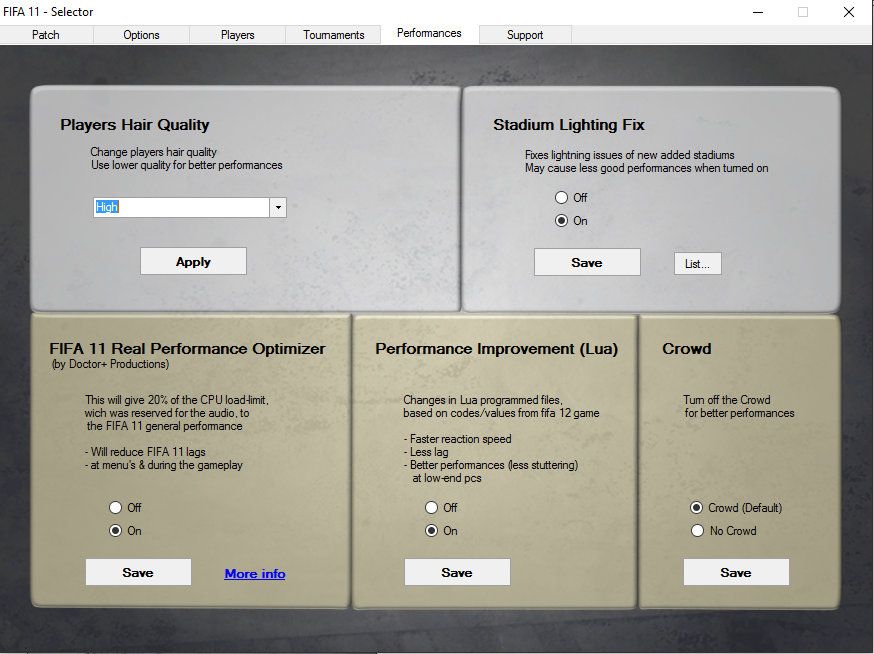Screen dimensions: 874x654
Task: Expand the hair quality dropdown arrow
Action: (x=279, y=208)
